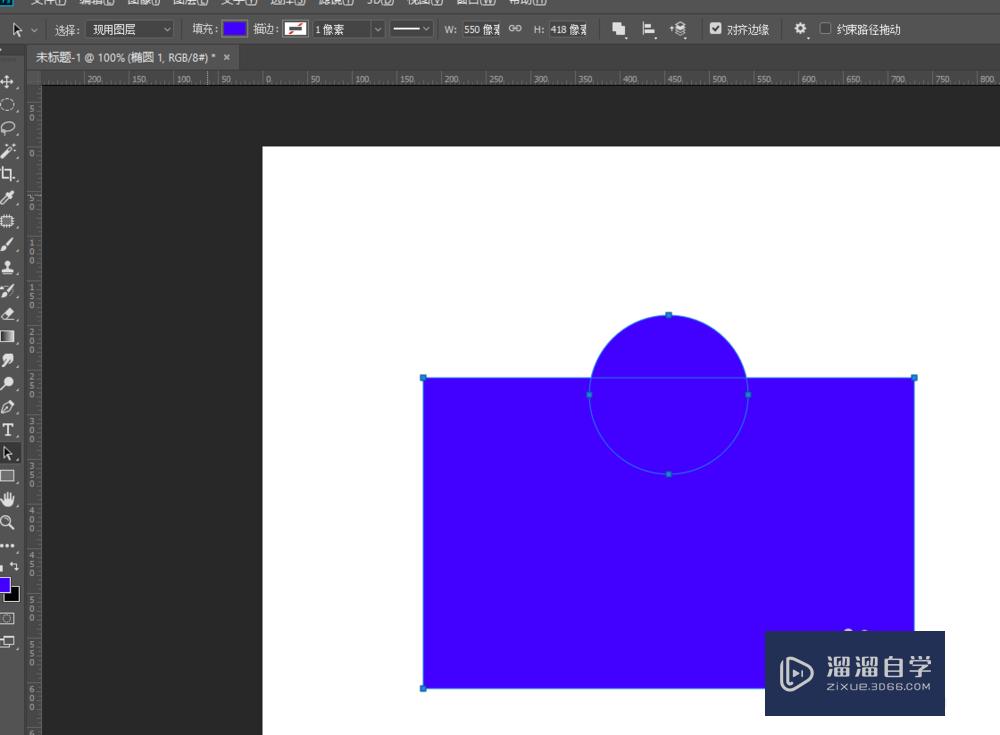Image resolution: width=1000 pixels, height=735 pixels.
Task: Select the Smudge tool
Action: (8, 360)
